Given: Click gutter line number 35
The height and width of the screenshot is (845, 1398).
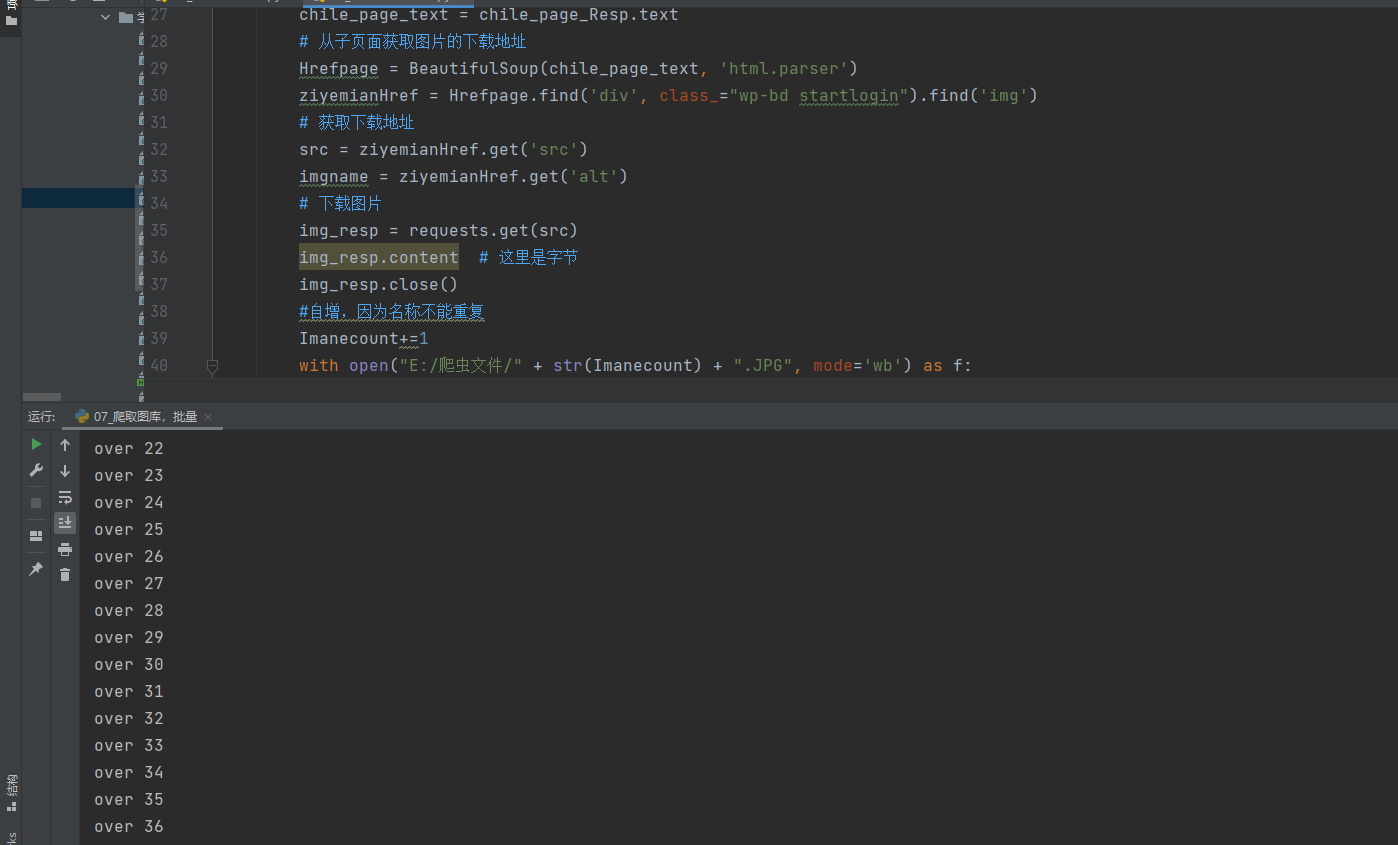Looking at the screenshot, I should (x=158, y=231).
